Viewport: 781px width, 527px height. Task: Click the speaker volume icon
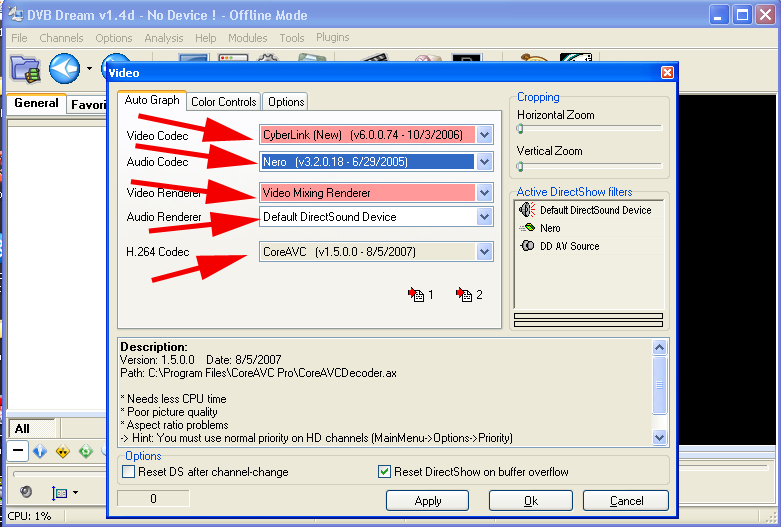[26, 492]
